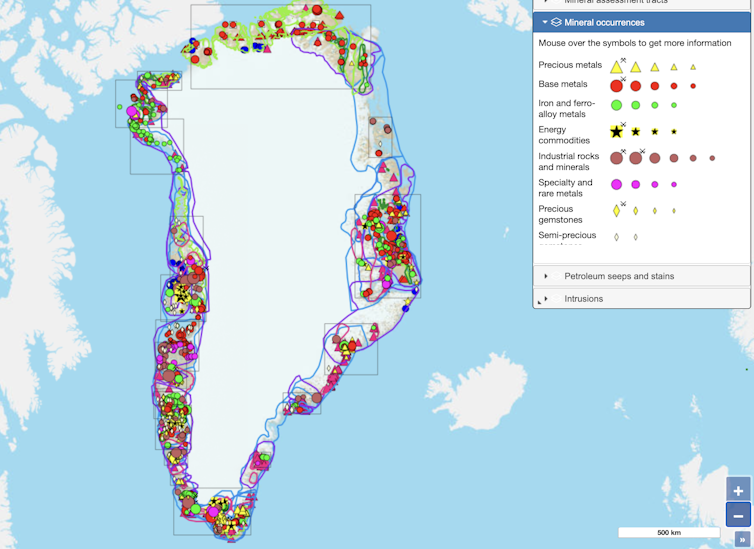Click the Mineral occurrences layers icon
This screenshot has height=549, width=754.
click(x=556, y=22)
